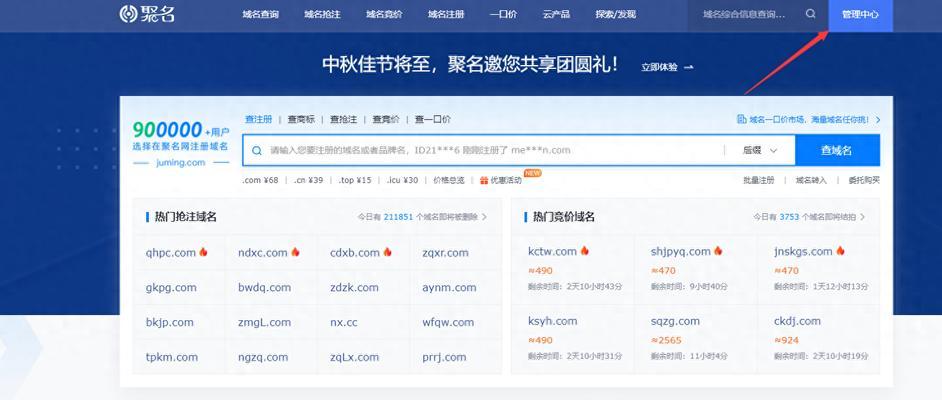Screen dimensions: 942x400
Task: Open the aynm.com domain
Action: coord(449,288)
